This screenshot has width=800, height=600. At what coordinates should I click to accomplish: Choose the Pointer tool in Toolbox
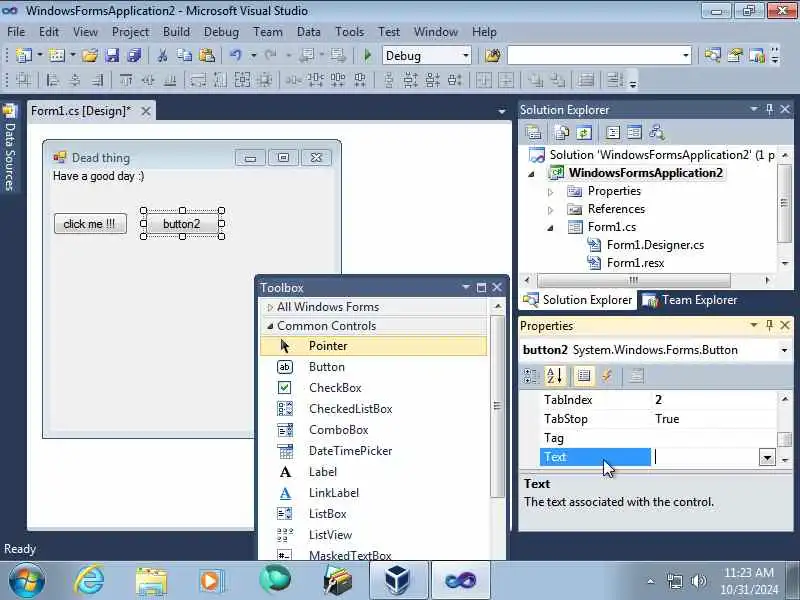click(x=373, y=346)
